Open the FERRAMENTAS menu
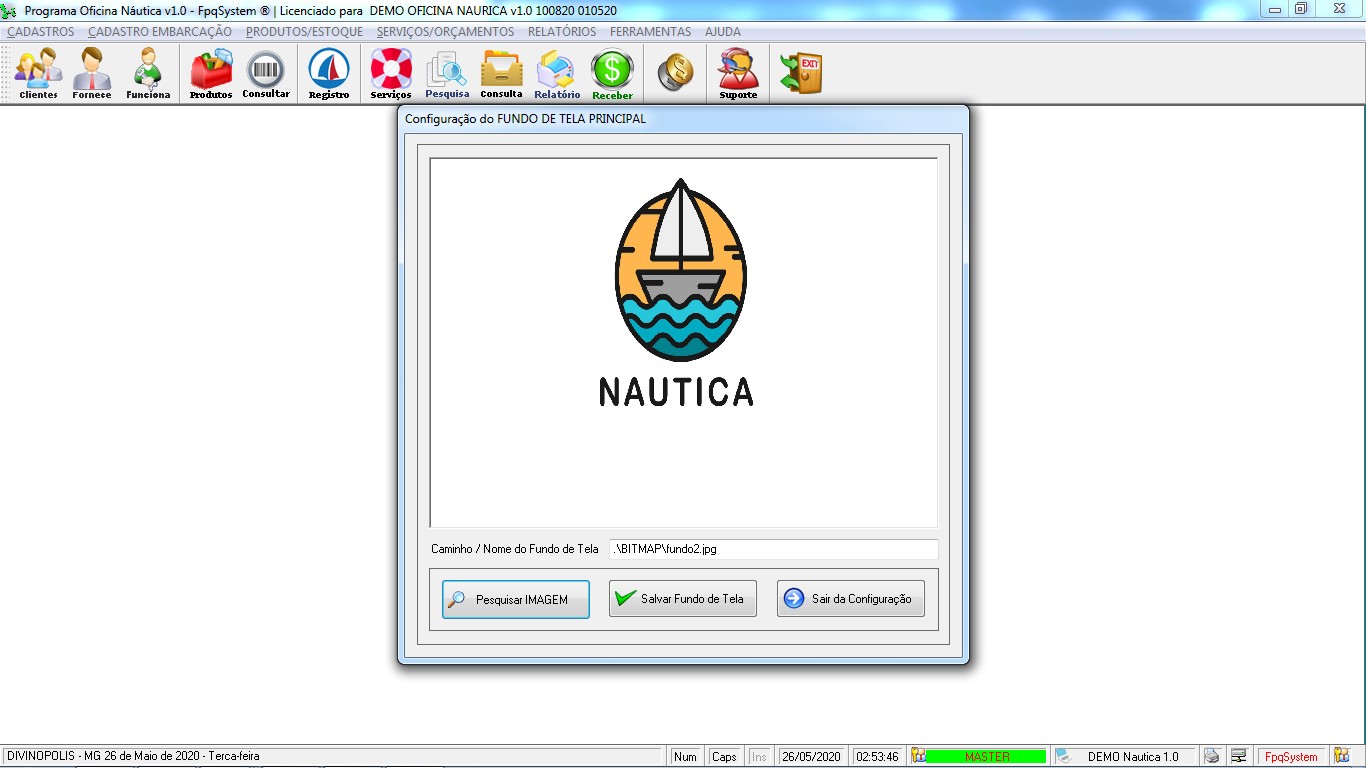 650,32
